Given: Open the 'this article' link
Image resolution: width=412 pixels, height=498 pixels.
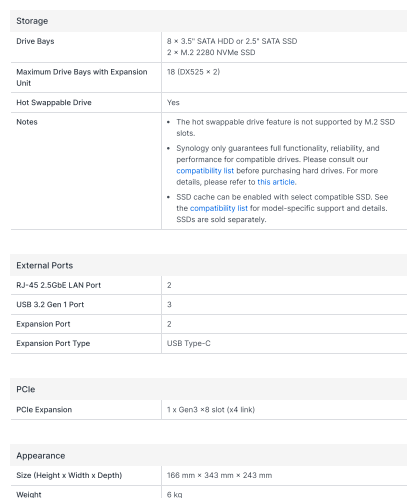Looking at the screenshot, I should coord(276,182).
